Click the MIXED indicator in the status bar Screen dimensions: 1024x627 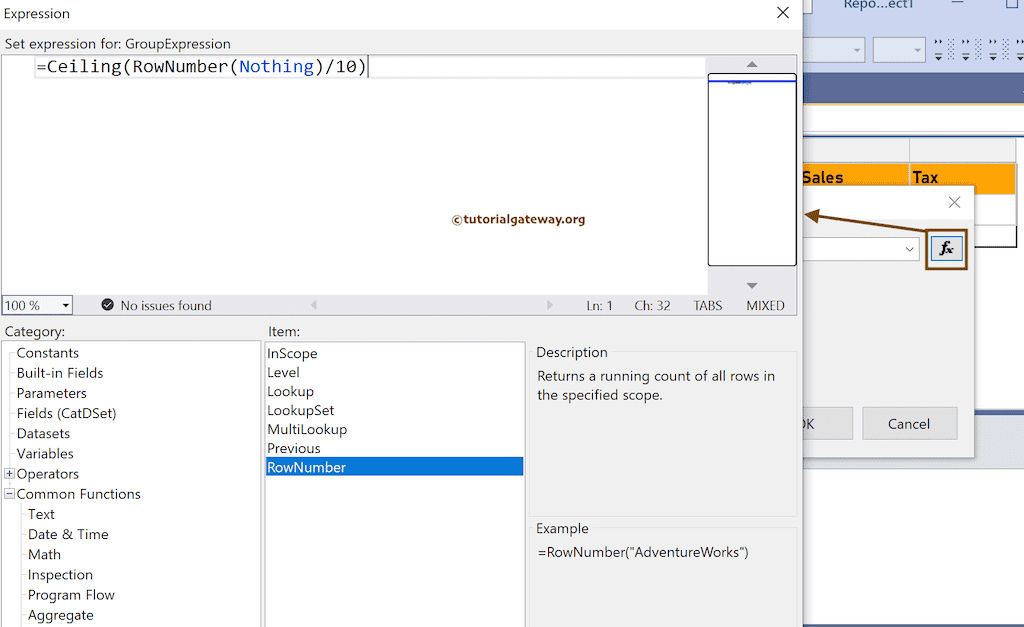coord(765,306)
